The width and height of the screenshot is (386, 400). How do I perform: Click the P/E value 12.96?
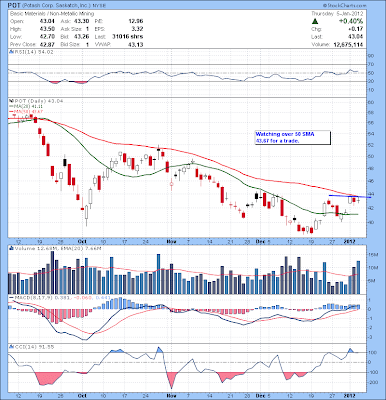136,21
